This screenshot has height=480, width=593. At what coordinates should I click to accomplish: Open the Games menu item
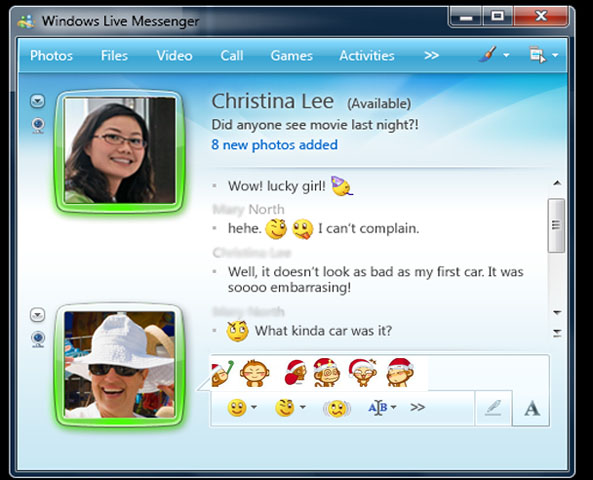[x=292, y=56]
